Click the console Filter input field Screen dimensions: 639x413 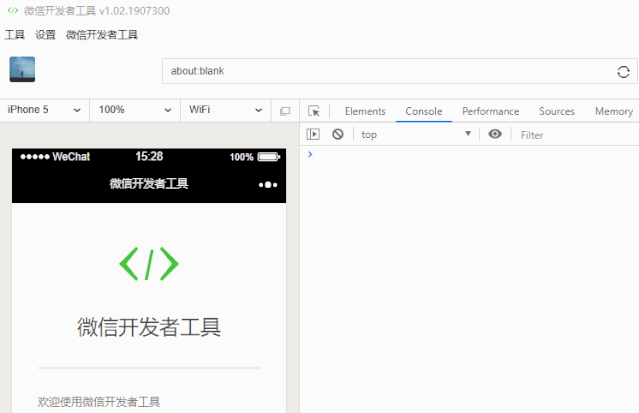pyautogui.click(x=577, y=135)
